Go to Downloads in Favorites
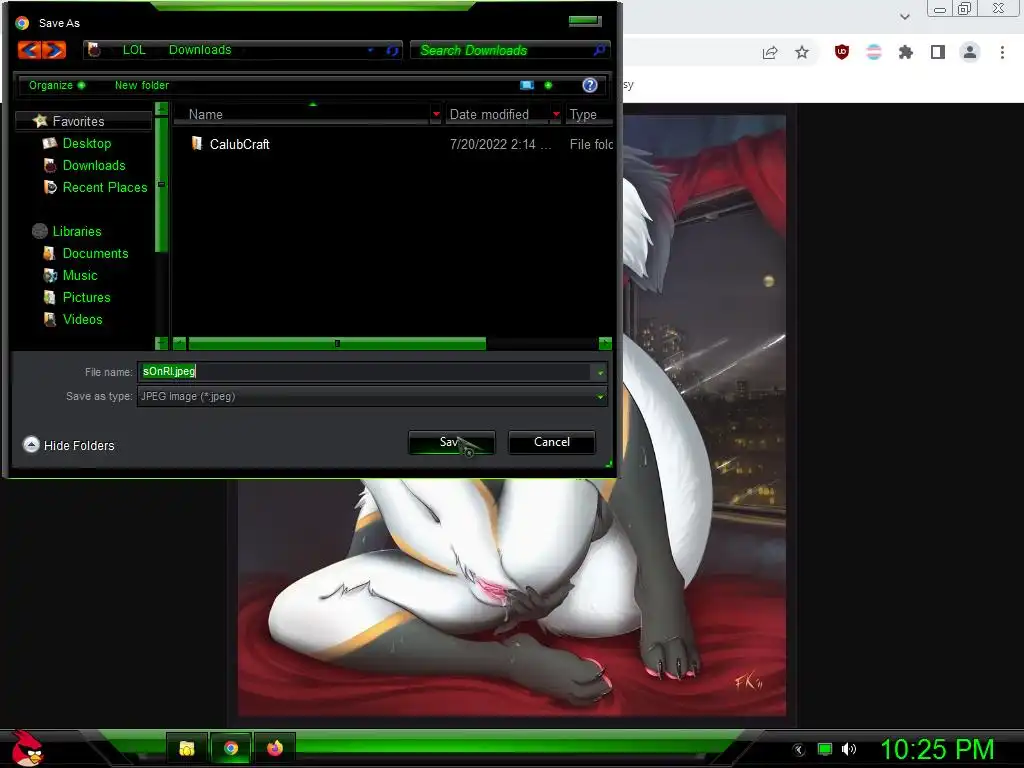Image resolution: width=1024 pixels, height=768 pixels. click(94, 166)
